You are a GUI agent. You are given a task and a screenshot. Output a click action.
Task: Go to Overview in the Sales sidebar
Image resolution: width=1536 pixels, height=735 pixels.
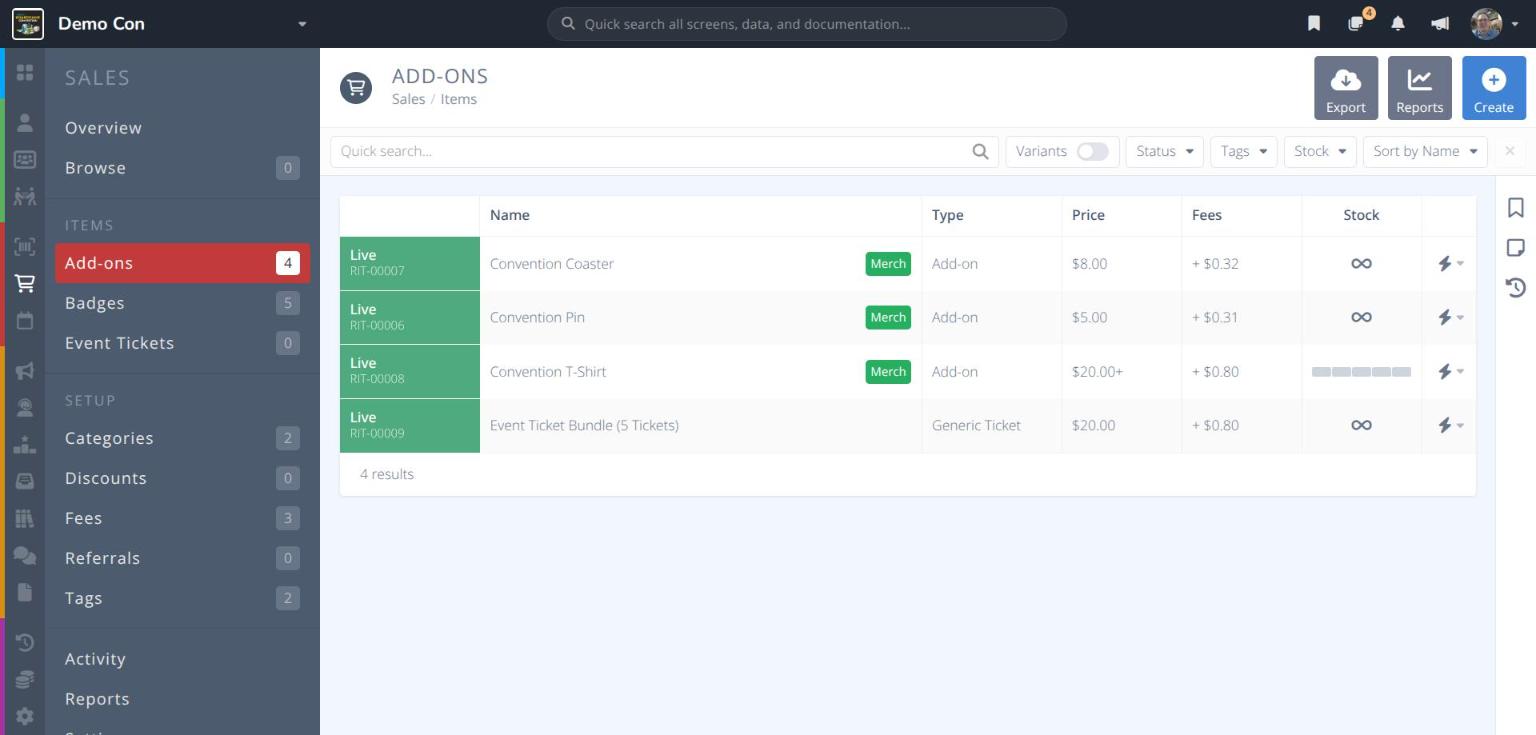[182, 128]
